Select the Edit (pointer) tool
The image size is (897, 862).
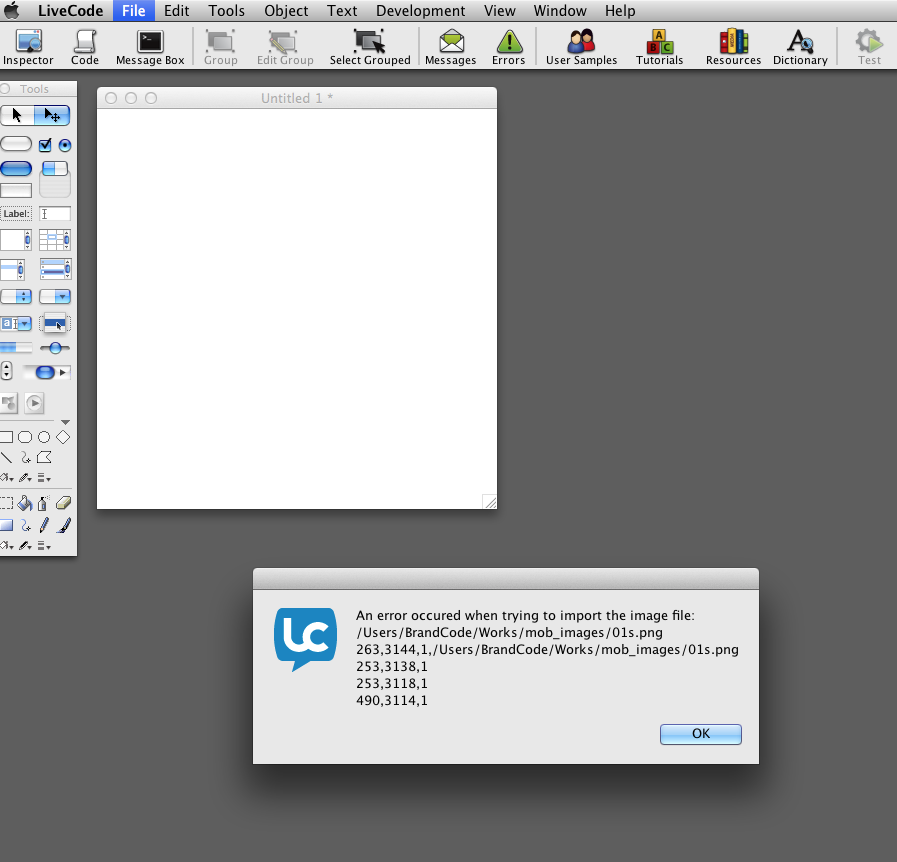(x=52, y=116)
